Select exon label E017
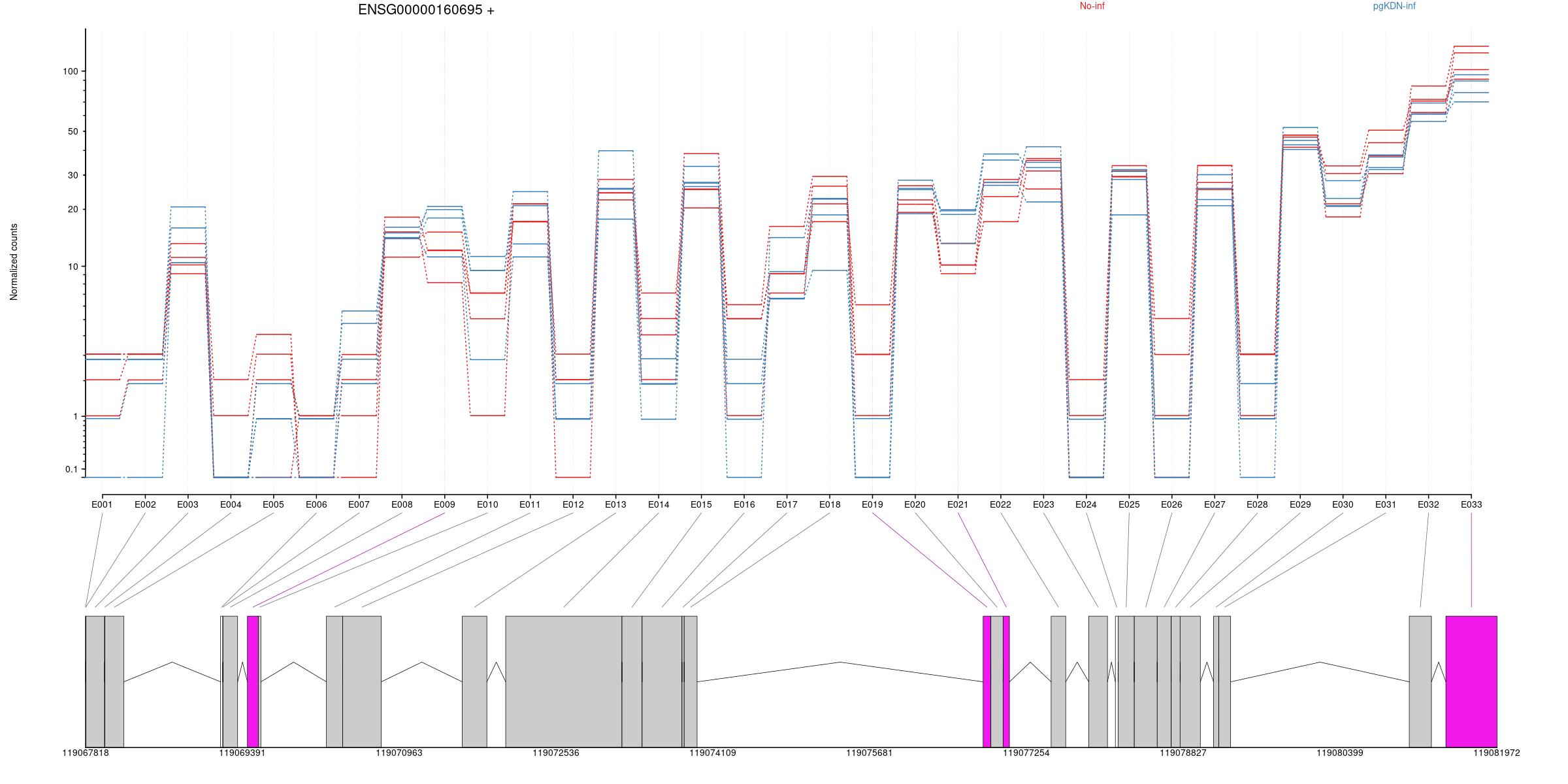Image resolution: width=1568 pixels, height=784 pixels. [787, 504]
